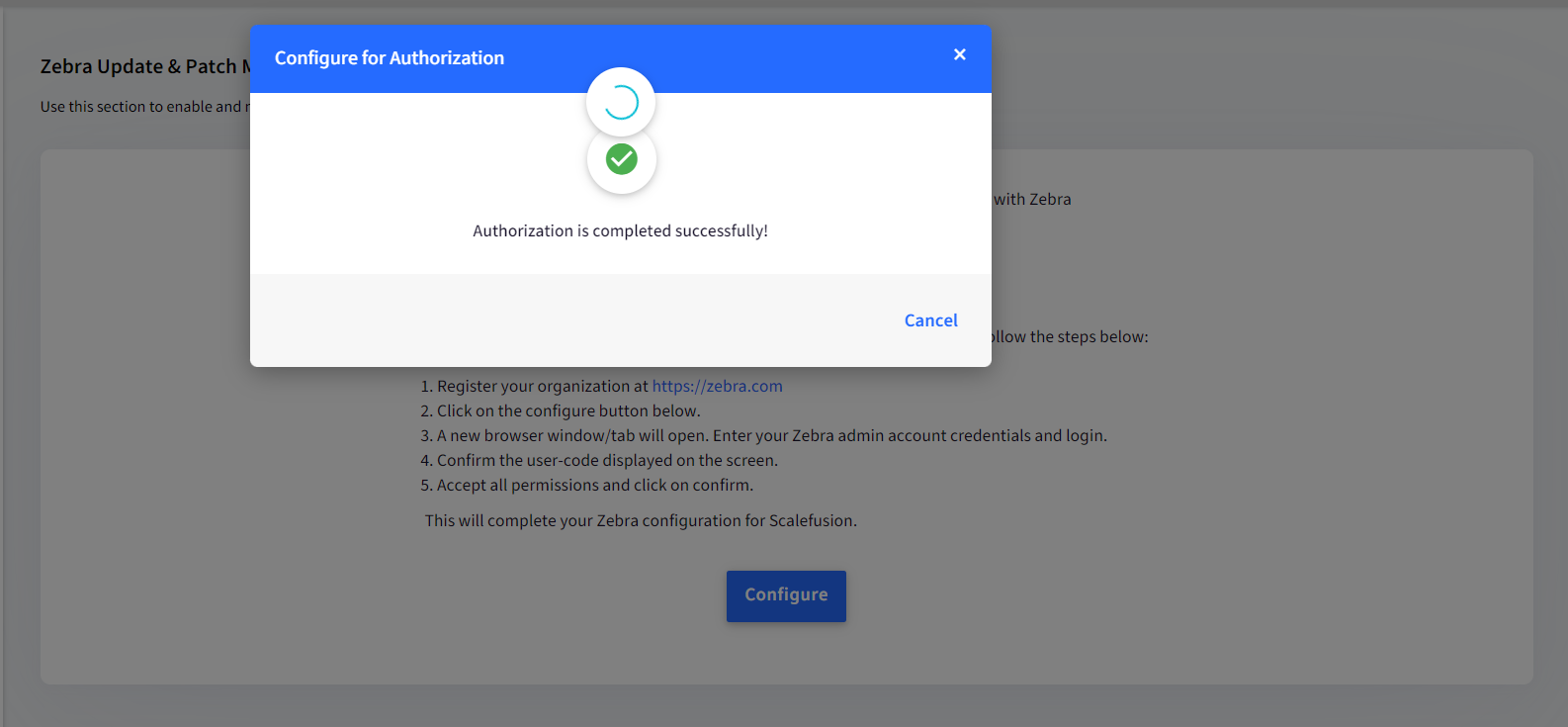Open the https://zebra.com link

[x=717, y=387]
